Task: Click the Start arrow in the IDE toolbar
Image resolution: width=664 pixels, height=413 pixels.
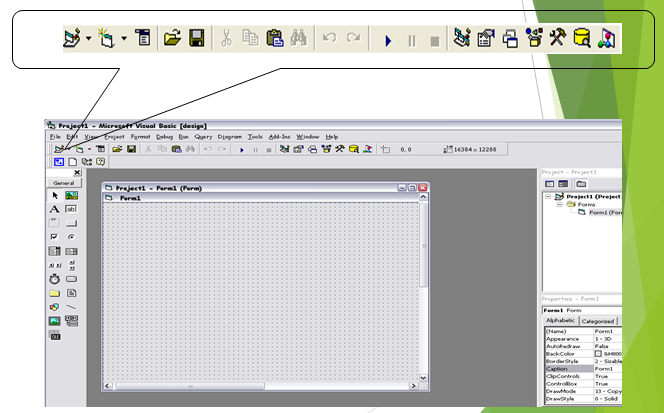Action: (x=242, y=150)
